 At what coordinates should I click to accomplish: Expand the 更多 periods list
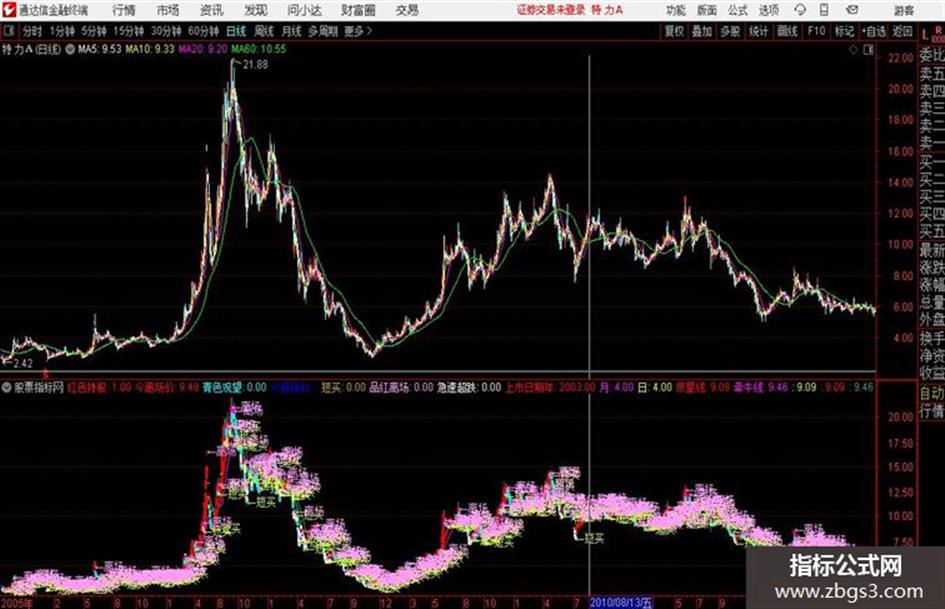(358, 31)
